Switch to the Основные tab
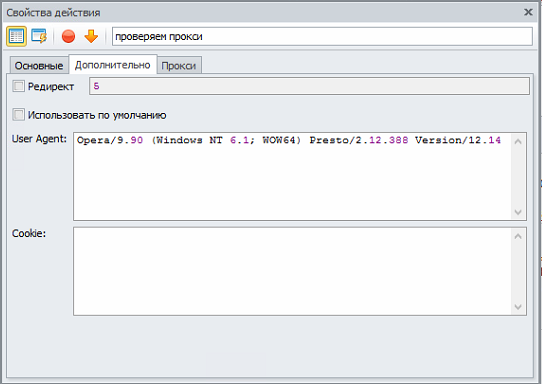542x384 pixels. pyautogui.click(x=39, y=65)
